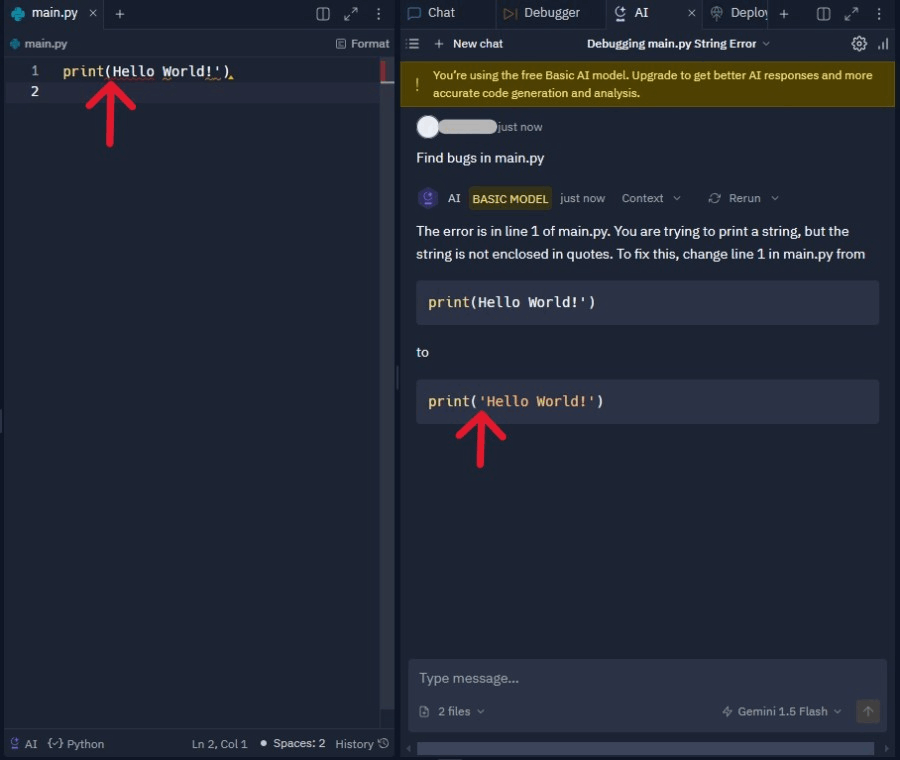This screenshot has width=900, height=760.
Task: Expand the Context dropdown
Action: pos(651,198)
